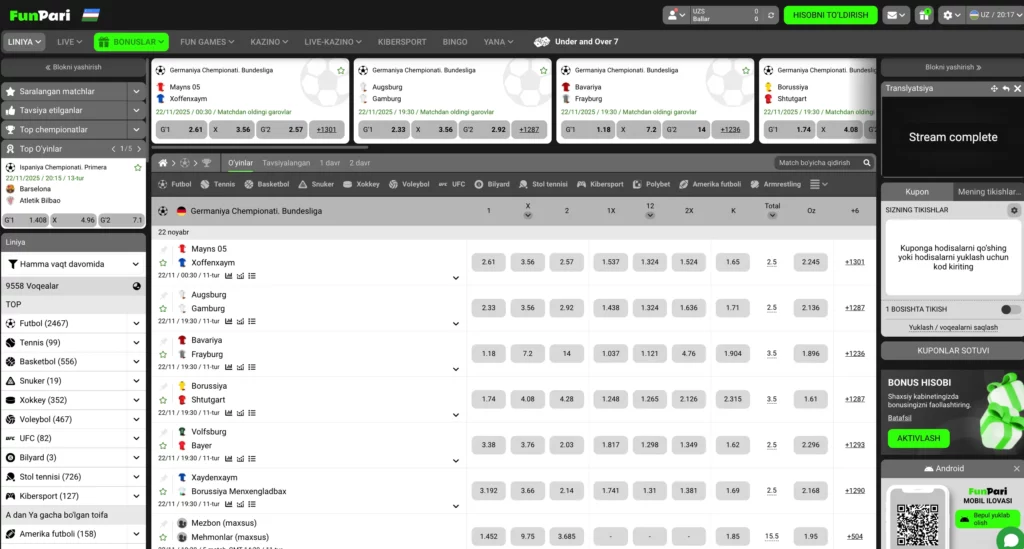This screenshot has height=549, width=1024.
Task: Open the messages envelope icon
Action: (896, 15)
